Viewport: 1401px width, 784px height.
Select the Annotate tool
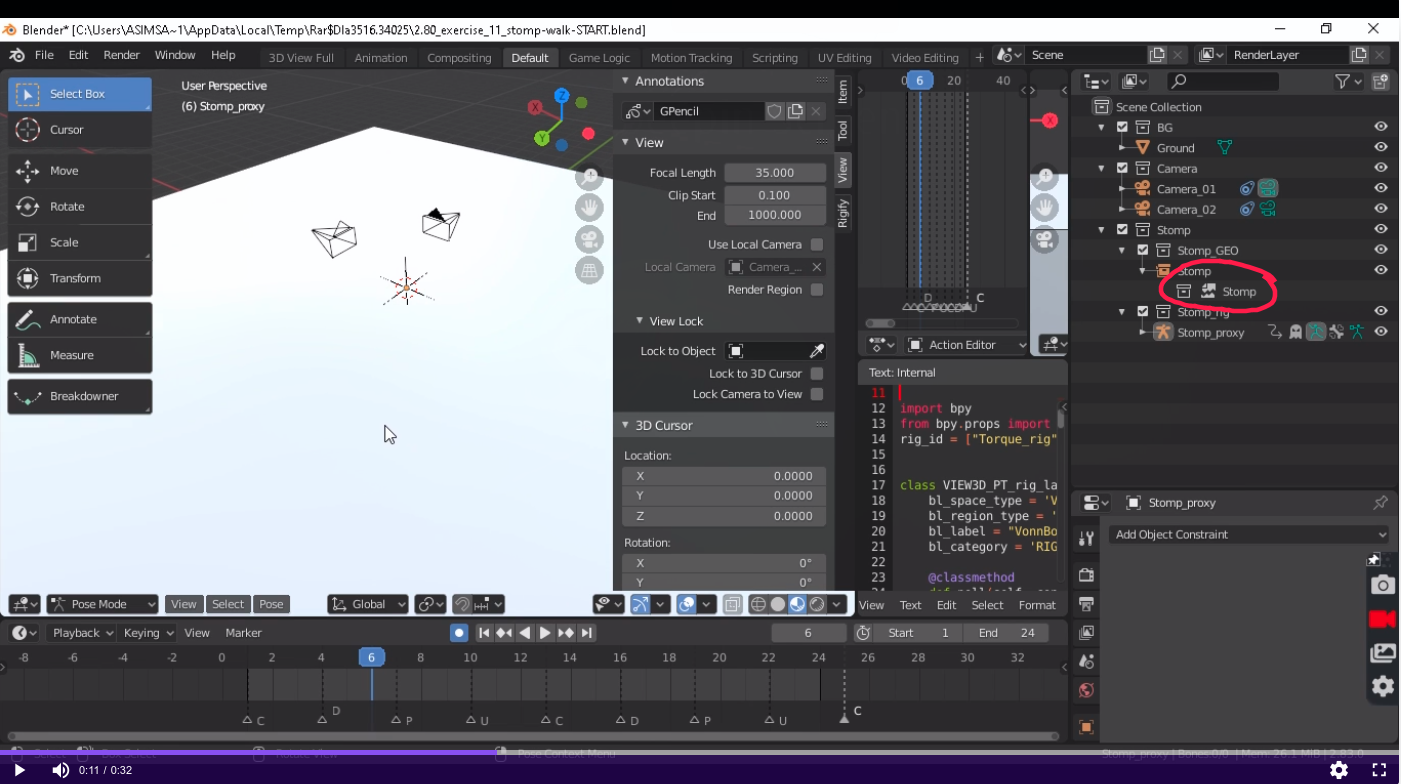(80, 320)
